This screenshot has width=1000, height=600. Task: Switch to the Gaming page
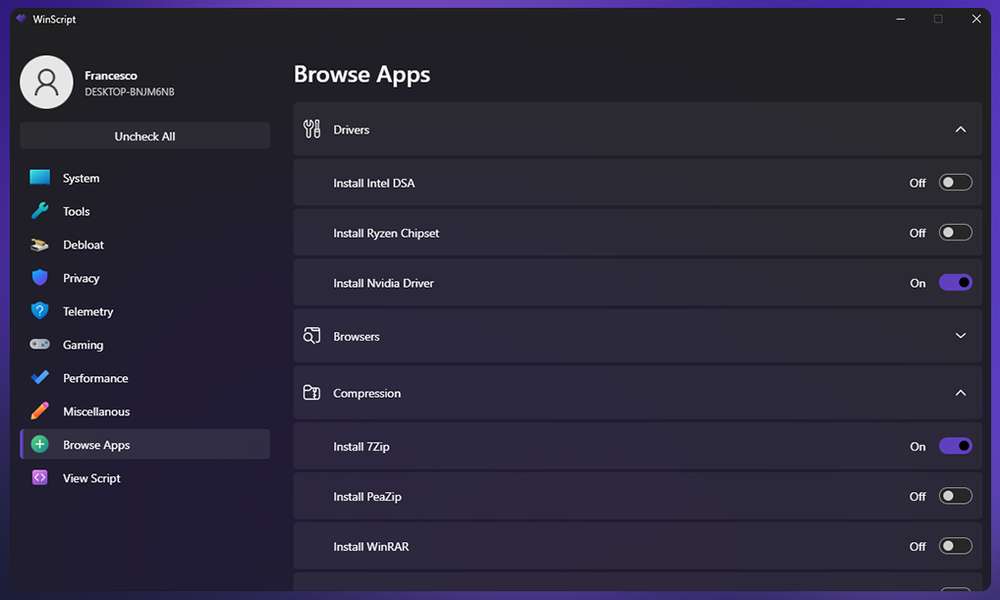pyautogui.click(x=145, y=344)
